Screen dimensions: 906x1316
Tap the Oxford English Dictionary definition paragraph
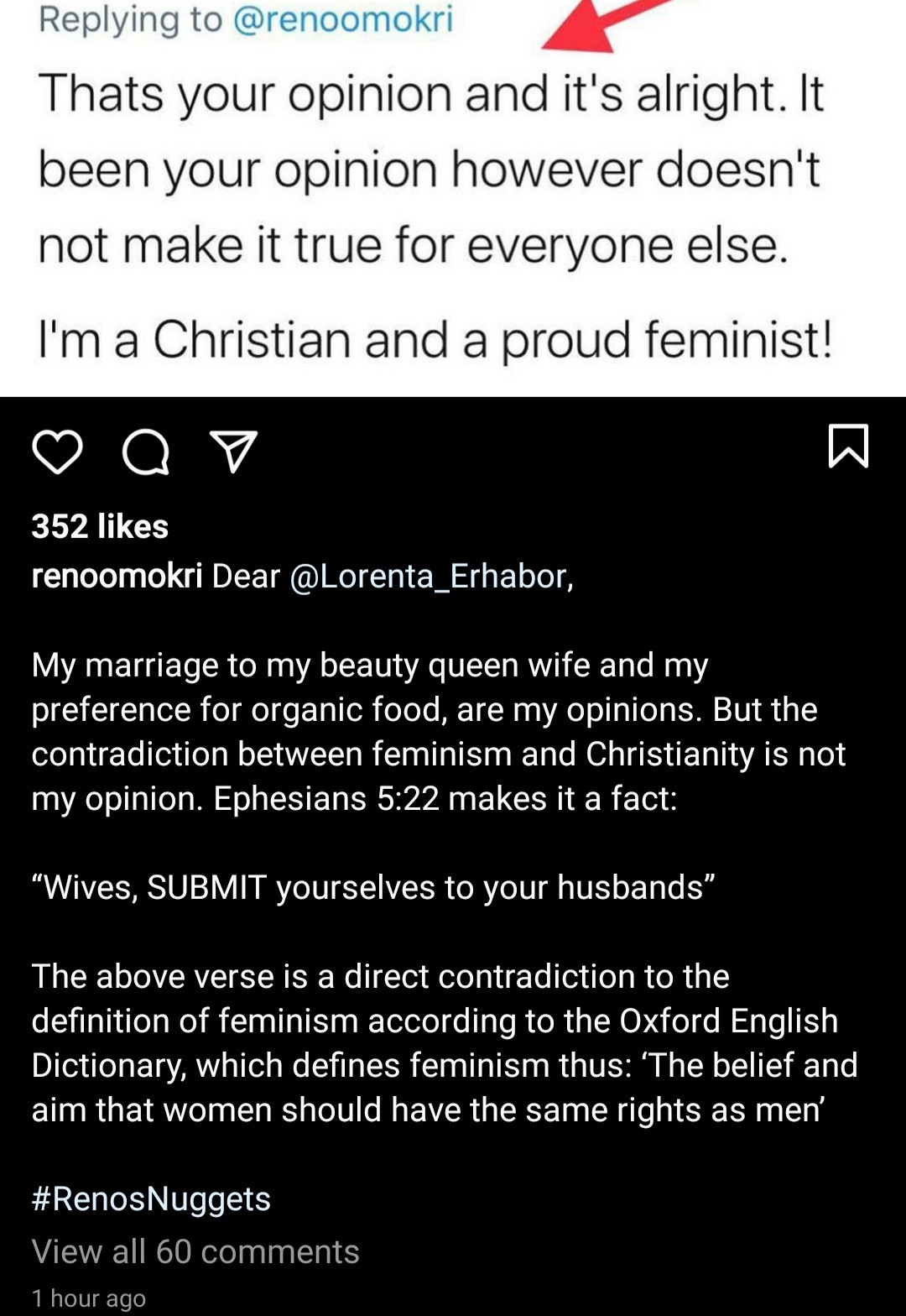pos(445,1043)
